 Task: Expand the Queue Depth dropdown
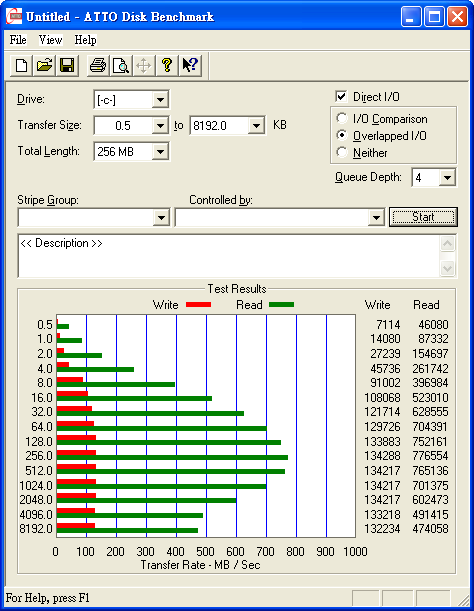pos(447,178)
